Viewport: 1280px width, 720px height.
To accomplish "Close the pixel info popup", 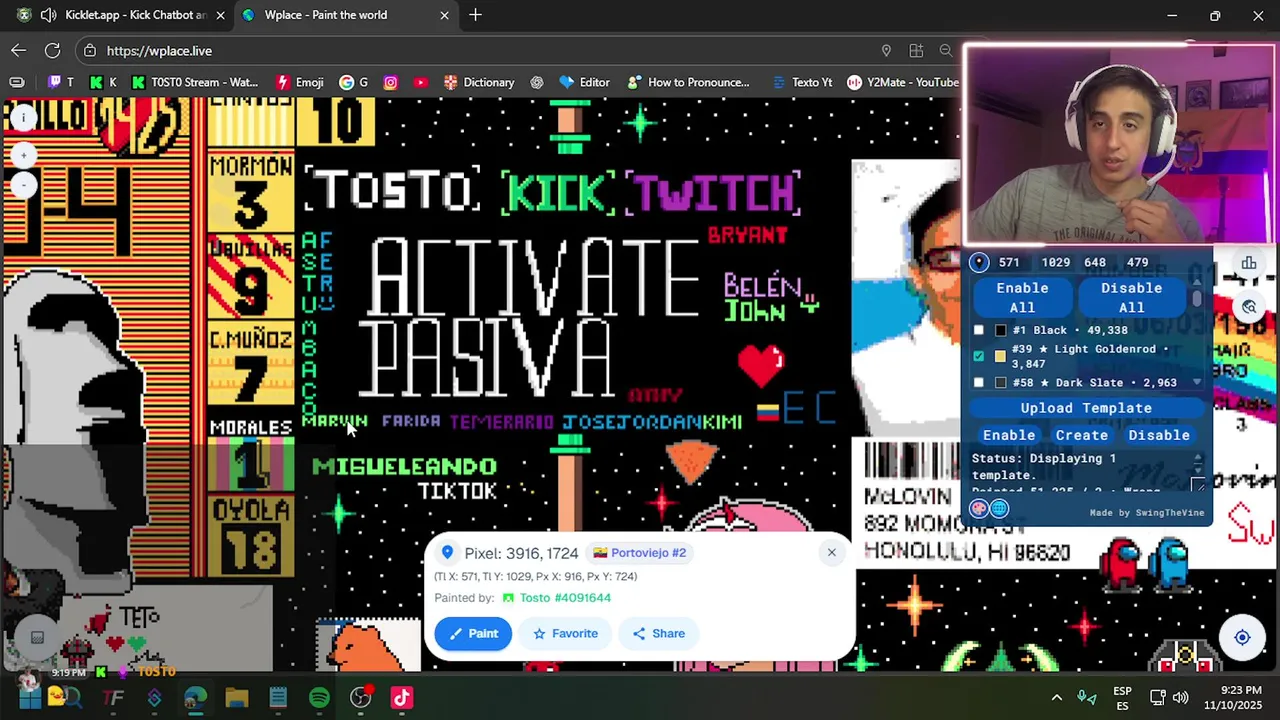I will [831, 552].
